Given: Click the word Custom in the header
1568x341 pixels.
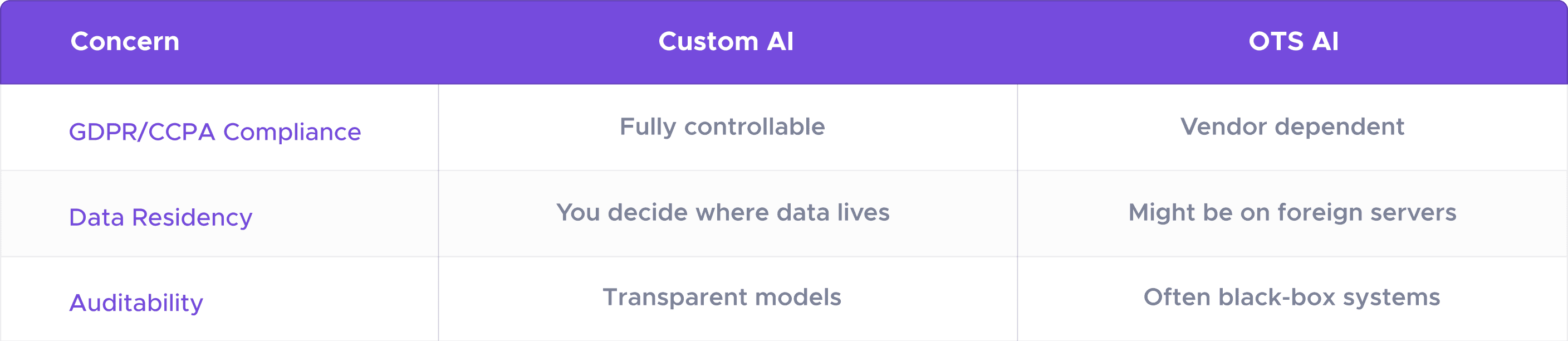Looking at the screenshot, I should [708, 41].
